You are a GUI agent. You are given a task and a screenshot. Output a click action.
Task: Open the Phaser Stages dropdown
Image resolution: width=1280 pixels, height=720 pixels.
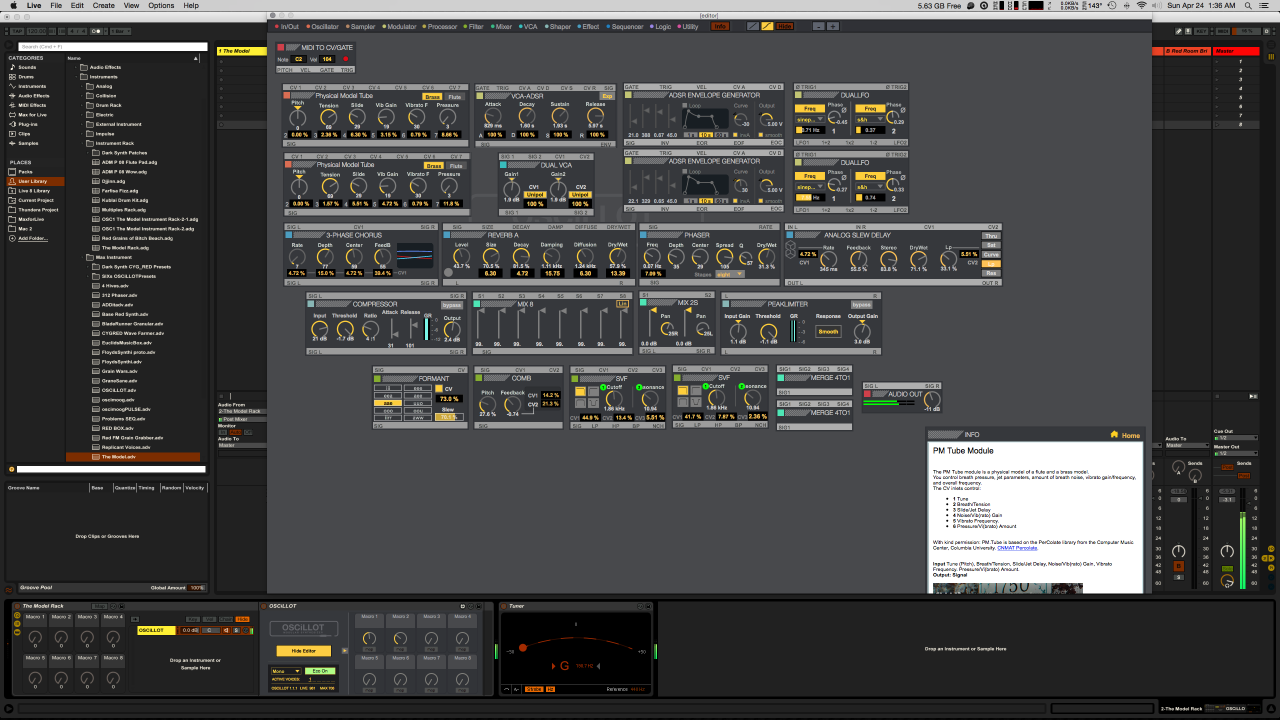(729, 273)
